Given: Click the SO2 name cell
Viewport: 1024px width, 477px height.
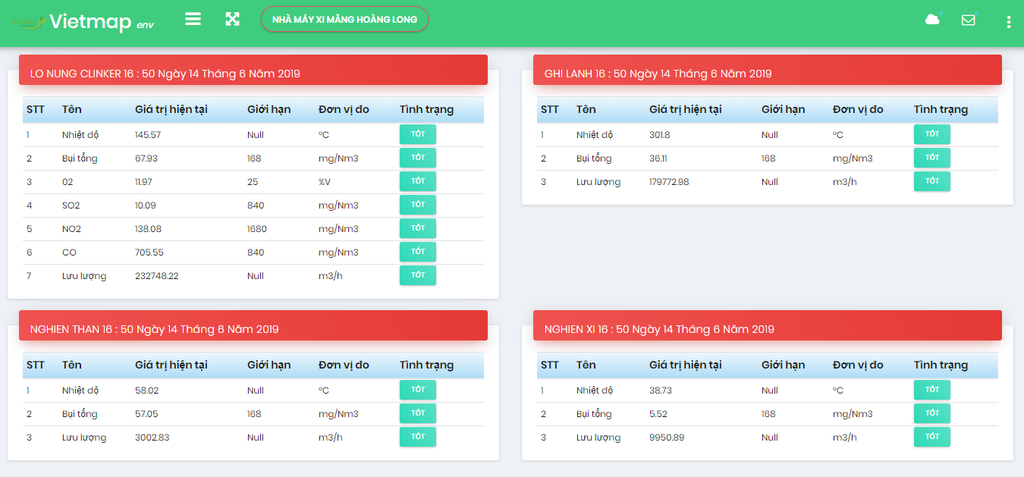Looking at the screenshot, I should click(71, 205).
